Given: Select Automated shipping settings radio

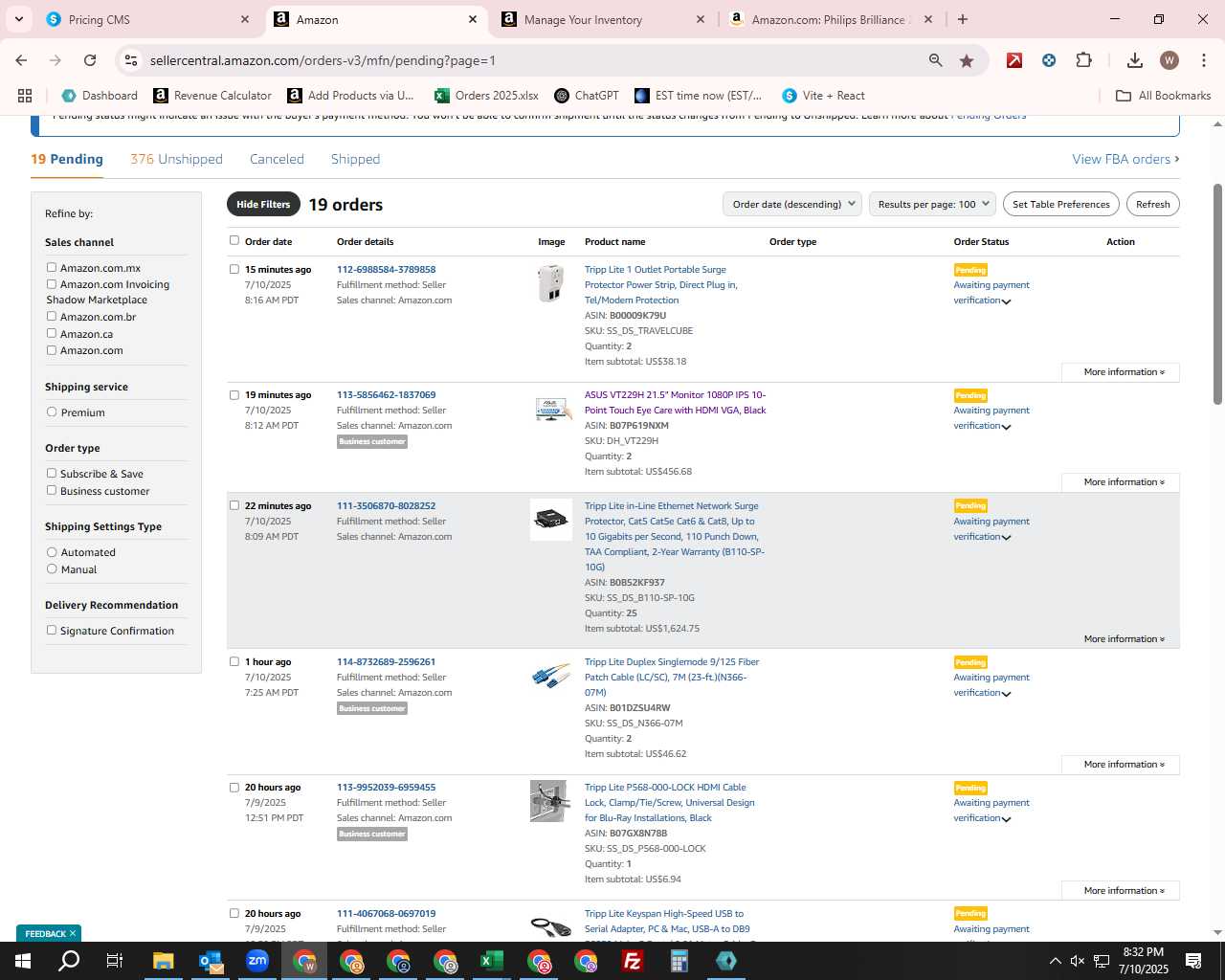Looking at the screenshot, I should [x=52, y=551].
